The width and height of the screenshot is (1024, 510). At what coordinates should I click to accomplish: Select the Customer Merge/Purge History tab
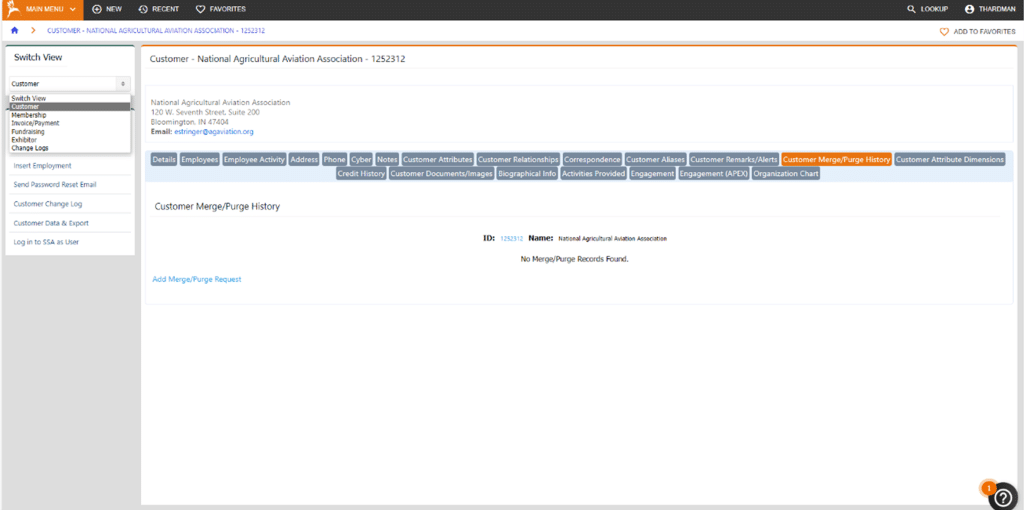[x=837, y=159]
